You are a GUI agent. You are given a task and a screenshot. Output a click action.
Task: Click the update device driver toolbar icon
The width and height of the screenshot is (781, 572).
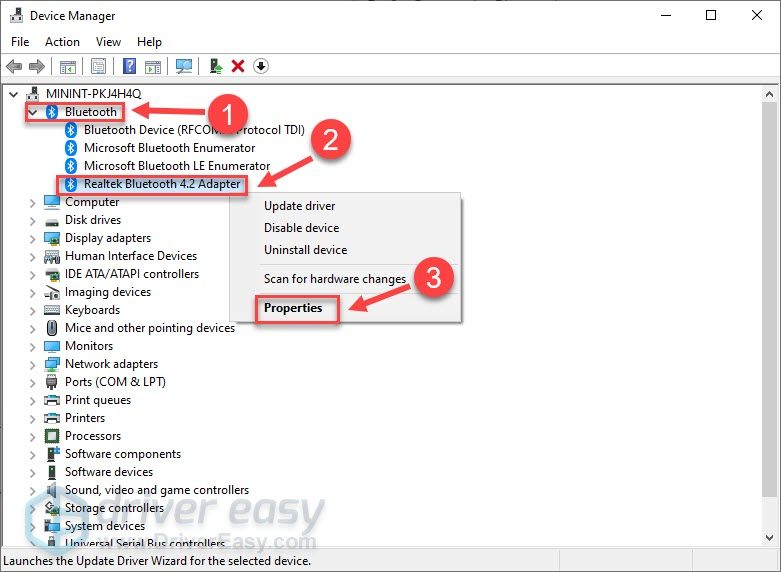coord(215,66)
